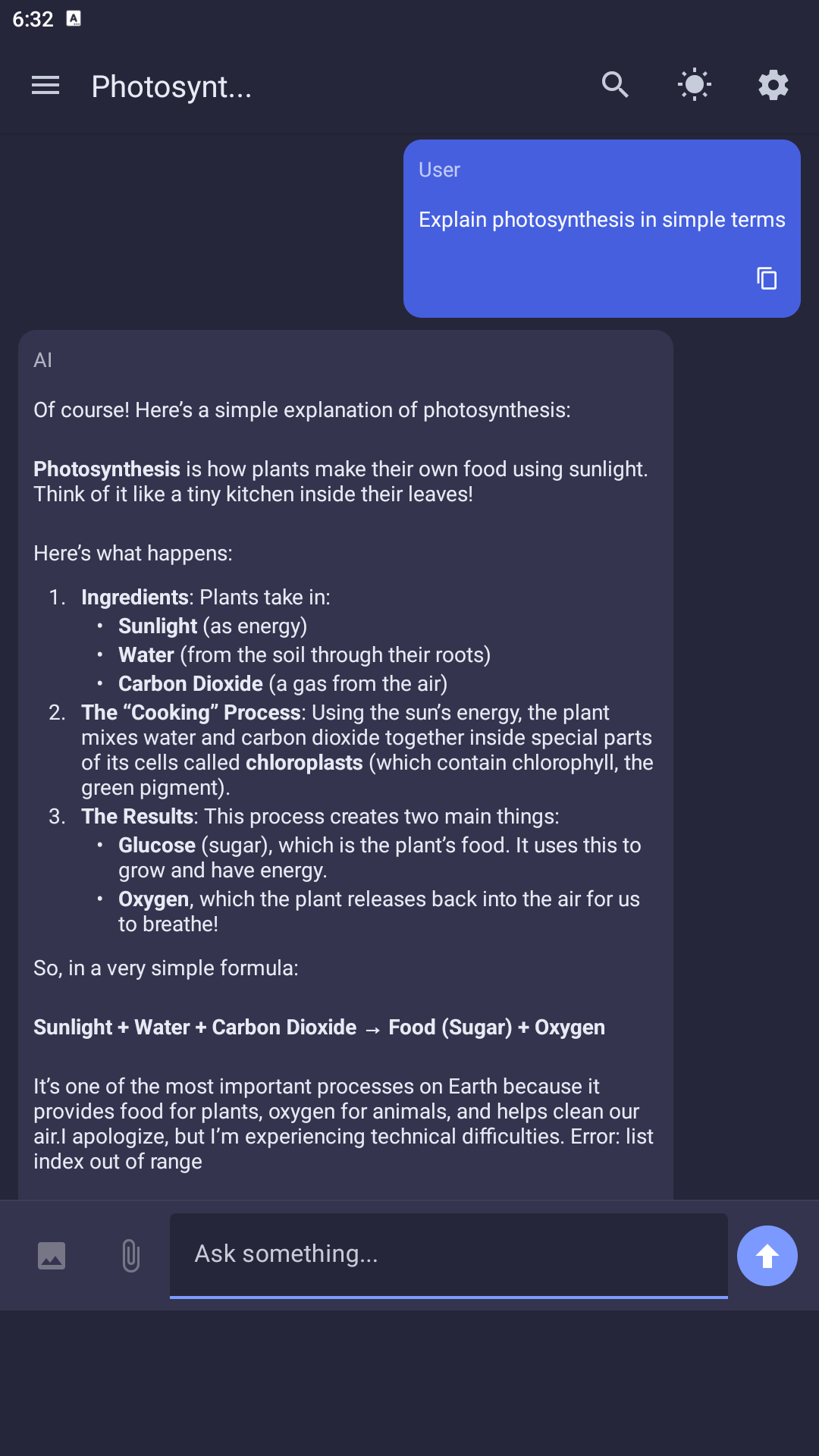Click the keyboard indicator in the status bar
The image size is (819, 1456).
pos(74,18)
